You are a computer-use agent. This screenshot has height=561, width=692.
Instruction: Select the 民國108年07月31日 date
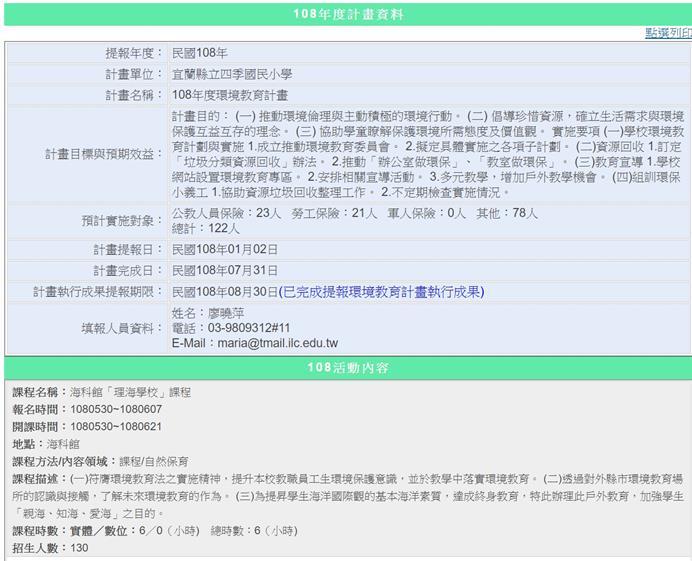225,270
